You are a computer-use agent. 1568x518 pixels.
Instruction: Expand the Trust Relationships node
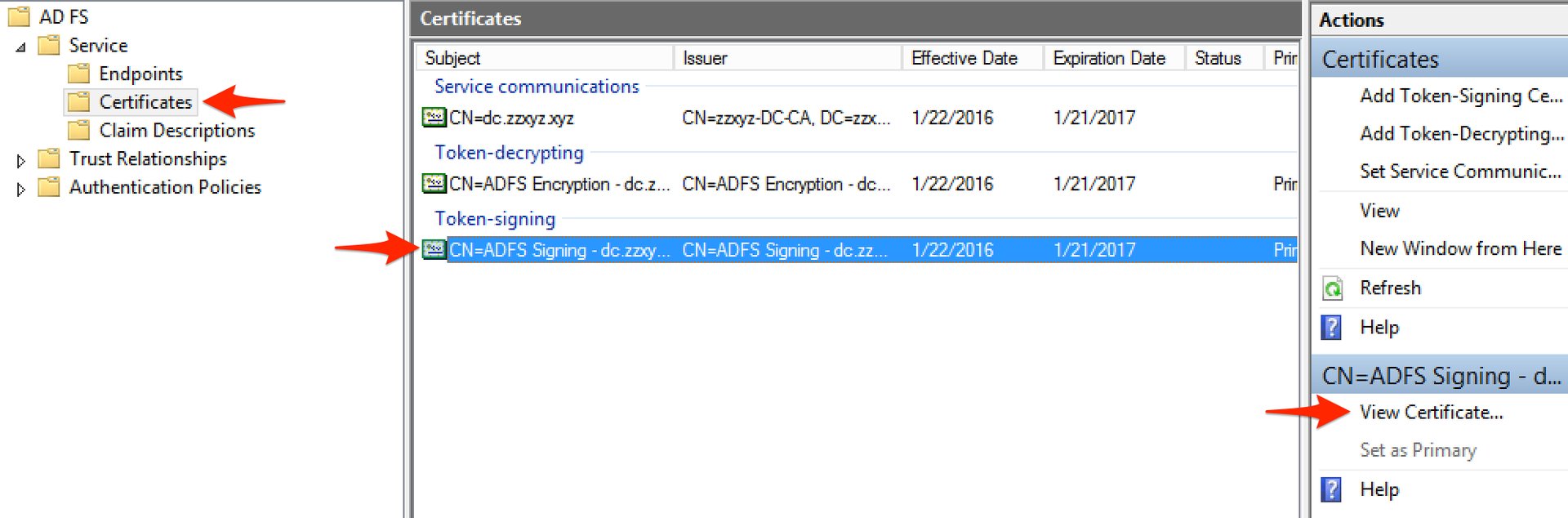click(21, 160)
